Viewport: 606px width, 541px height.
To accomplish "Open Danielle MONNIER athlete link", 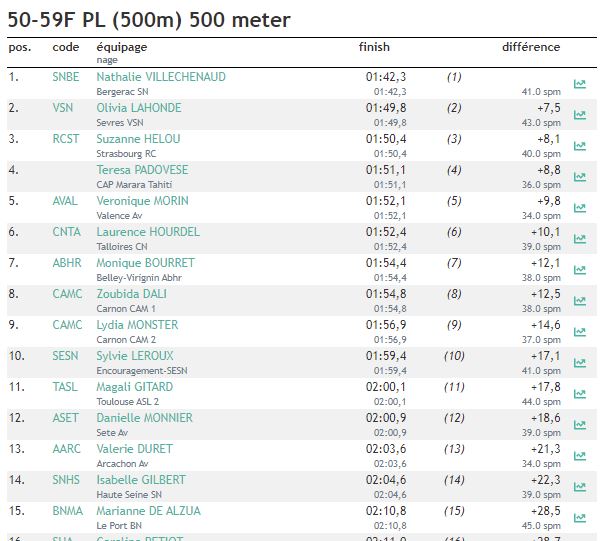I will [144, 418].
